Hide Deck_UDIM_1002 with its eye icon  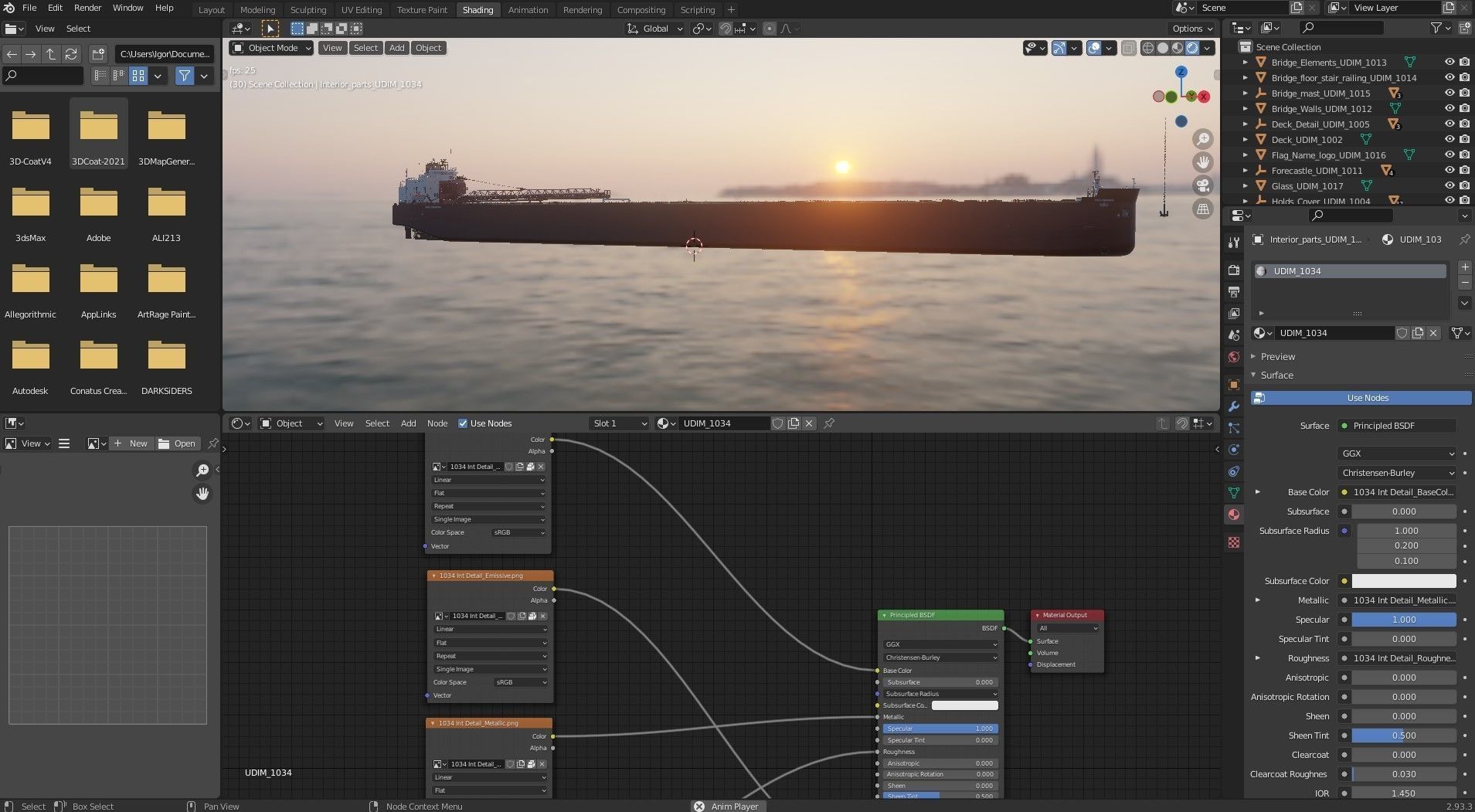click(1450, 140)
